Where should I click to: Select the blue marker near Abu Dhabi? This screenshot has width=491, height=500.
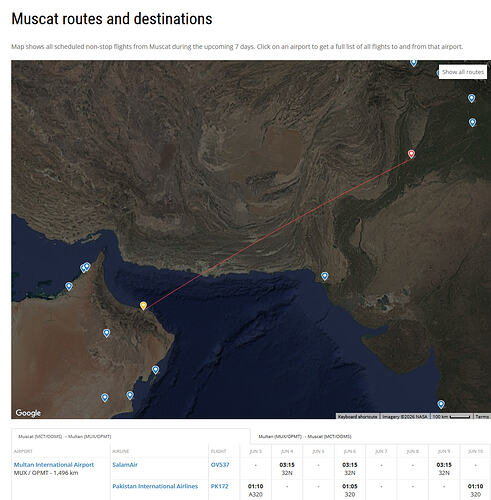(x=69, y=286)
